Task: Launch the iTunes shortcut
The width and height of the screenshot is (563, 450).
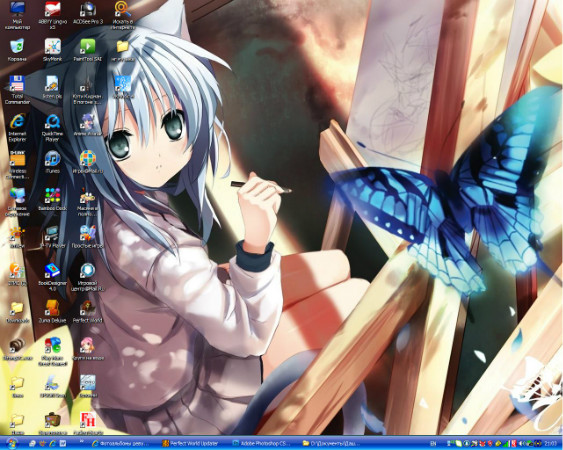Action: click(52, 162)
